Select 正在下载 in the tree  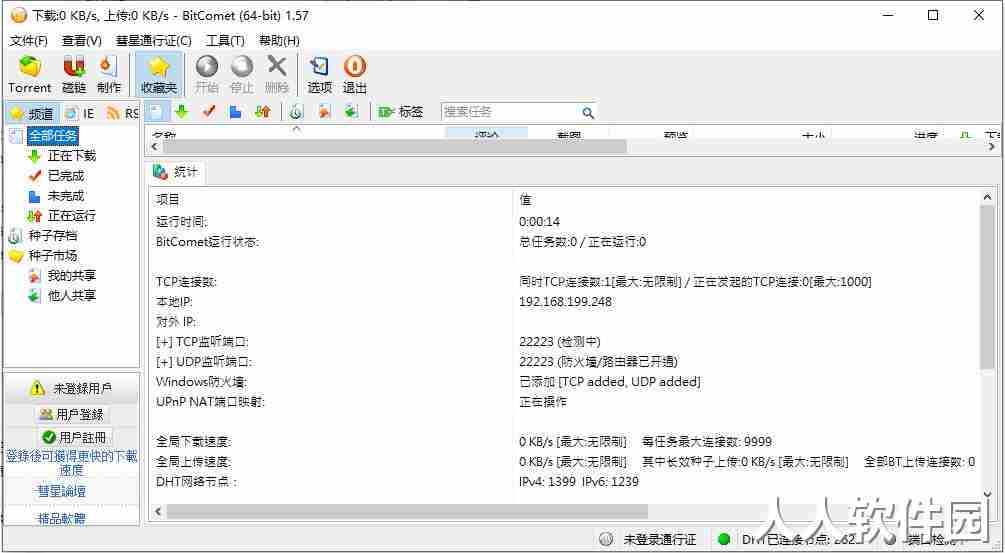click(71, 156)
